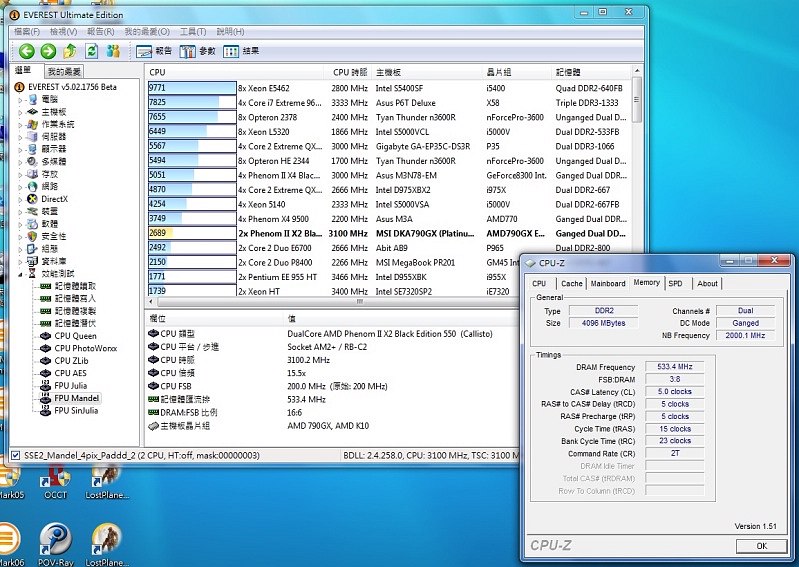This screenshot has width=799, height=567.
Task: Go back with the green left arrow
Action: click(x=26, y=51)
